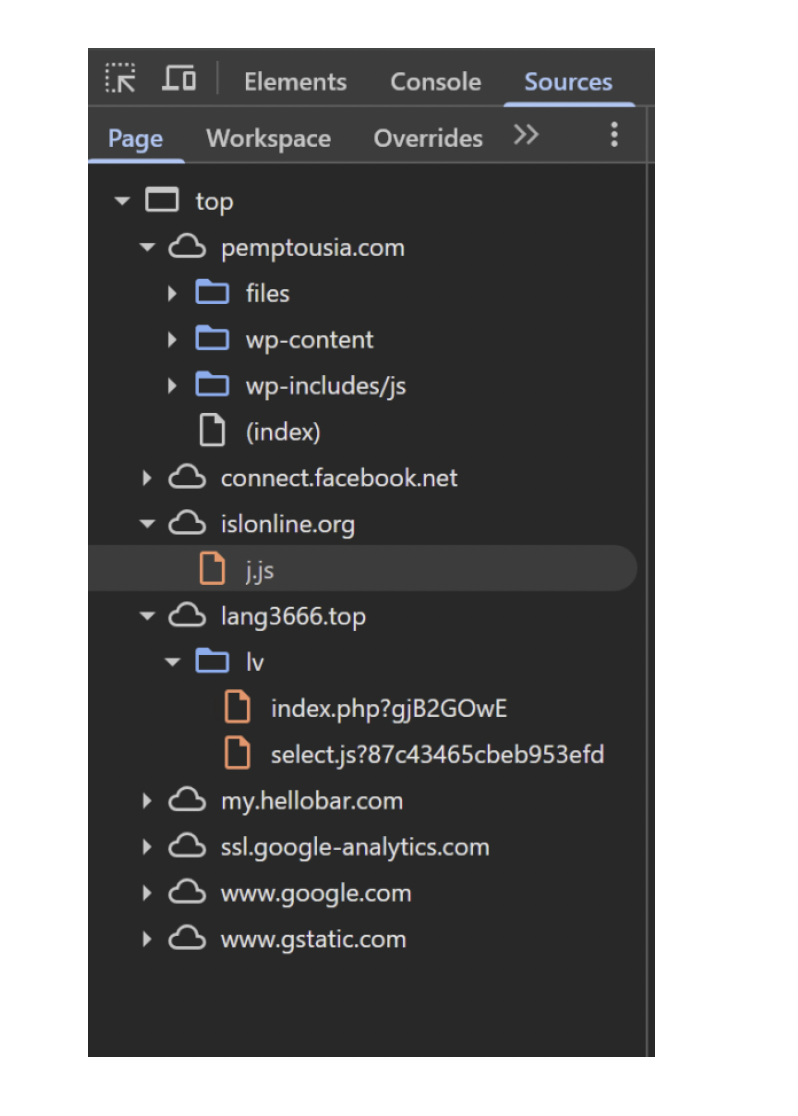Screen dimensions: 798x1116
Task: Select the select.js script file
Action: coord(436,754)
